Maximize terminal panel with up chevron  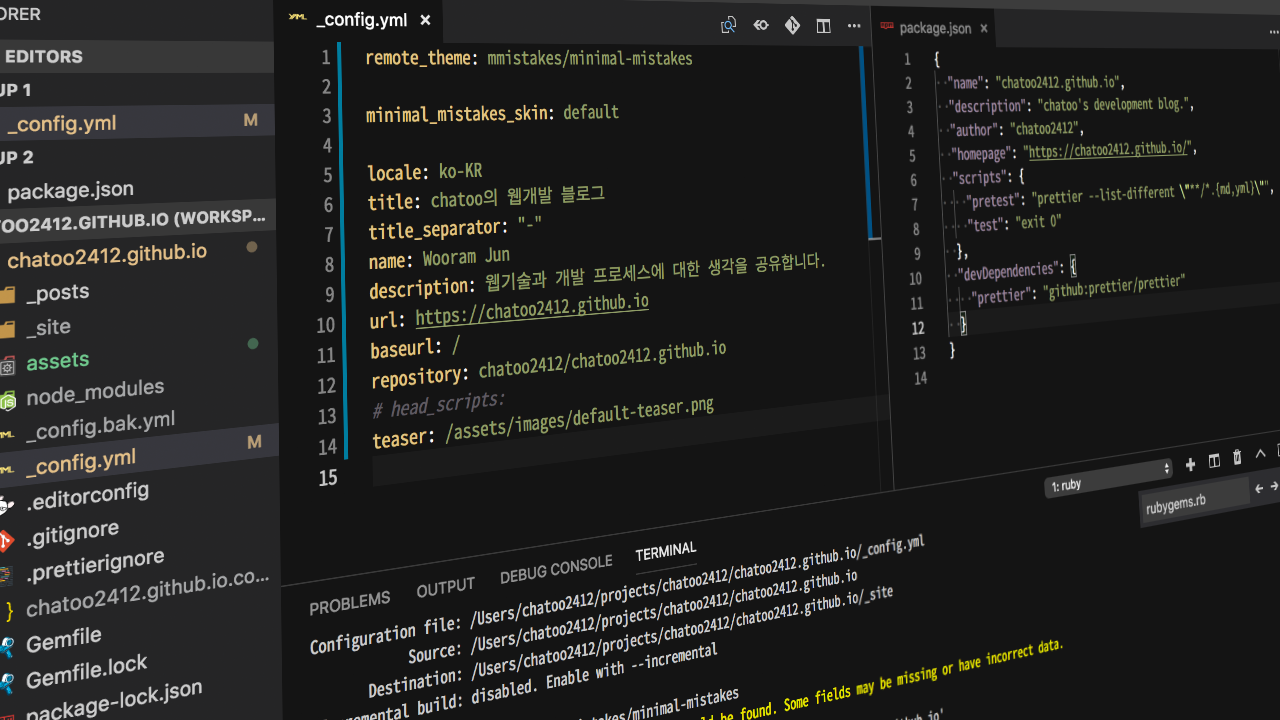[1260, 454]
